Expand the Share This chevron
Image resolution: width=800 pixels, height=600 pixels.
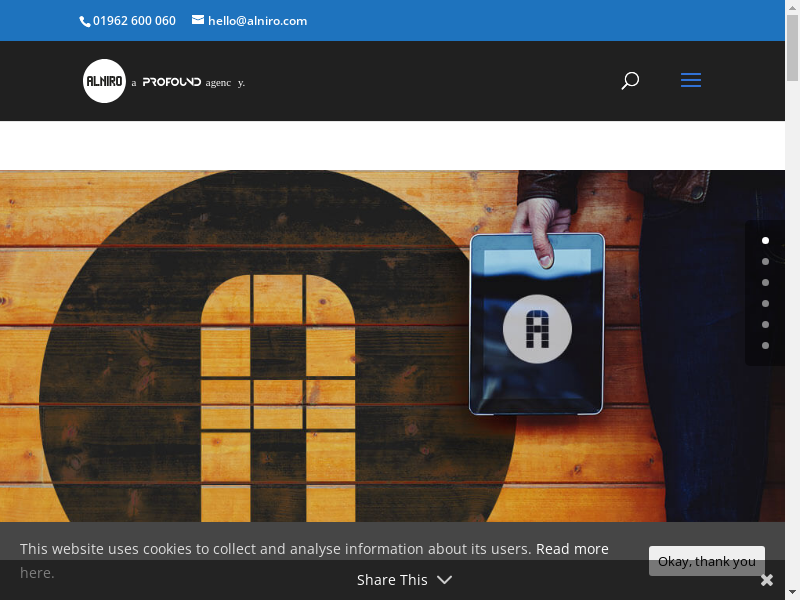[444, 580]
